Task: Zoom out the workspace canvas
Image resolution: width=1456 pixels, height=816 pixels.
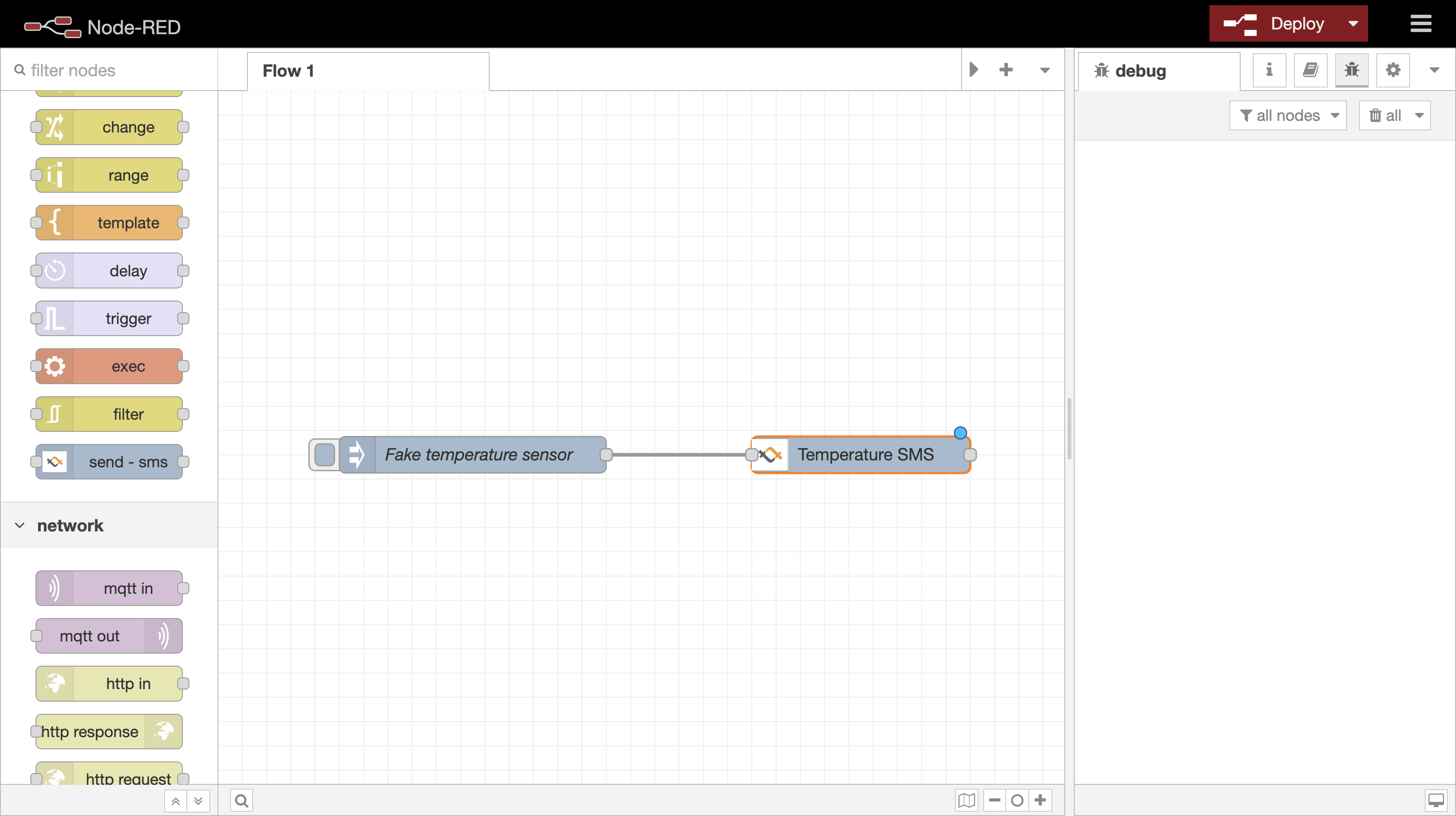Action: [995, 800]
